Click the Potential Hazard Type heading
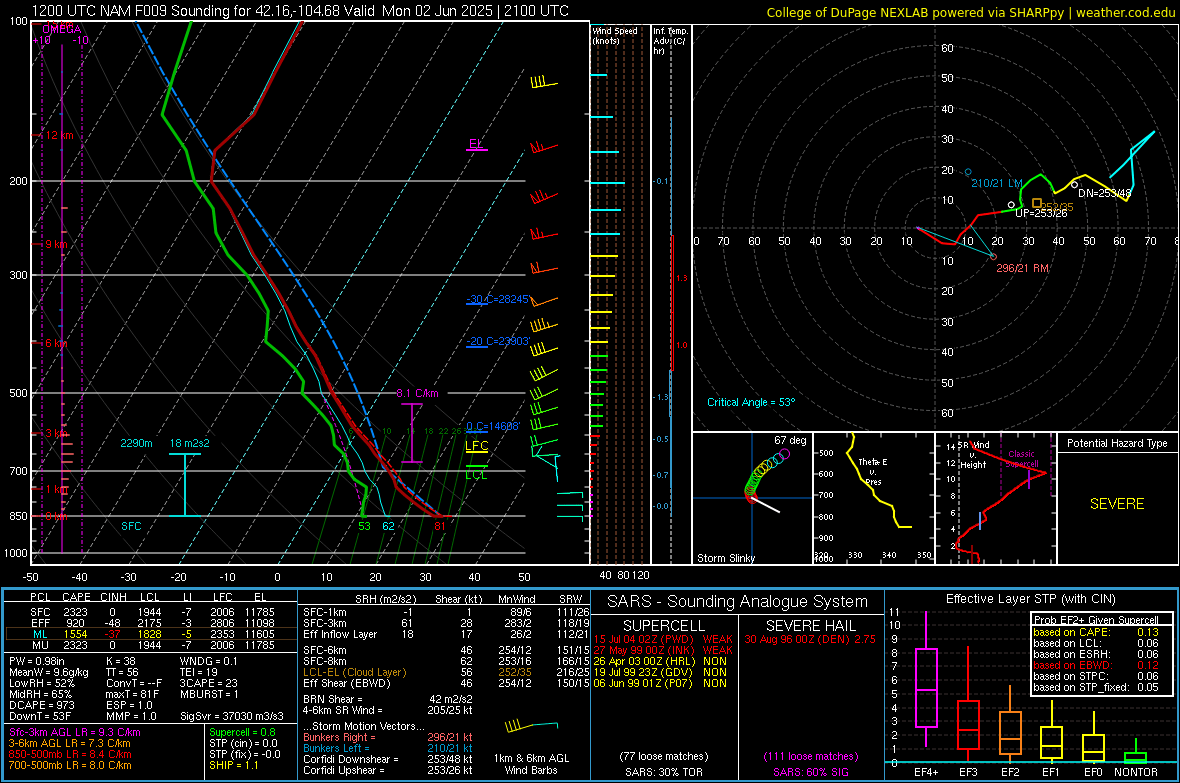 (x=1117, y=443)
